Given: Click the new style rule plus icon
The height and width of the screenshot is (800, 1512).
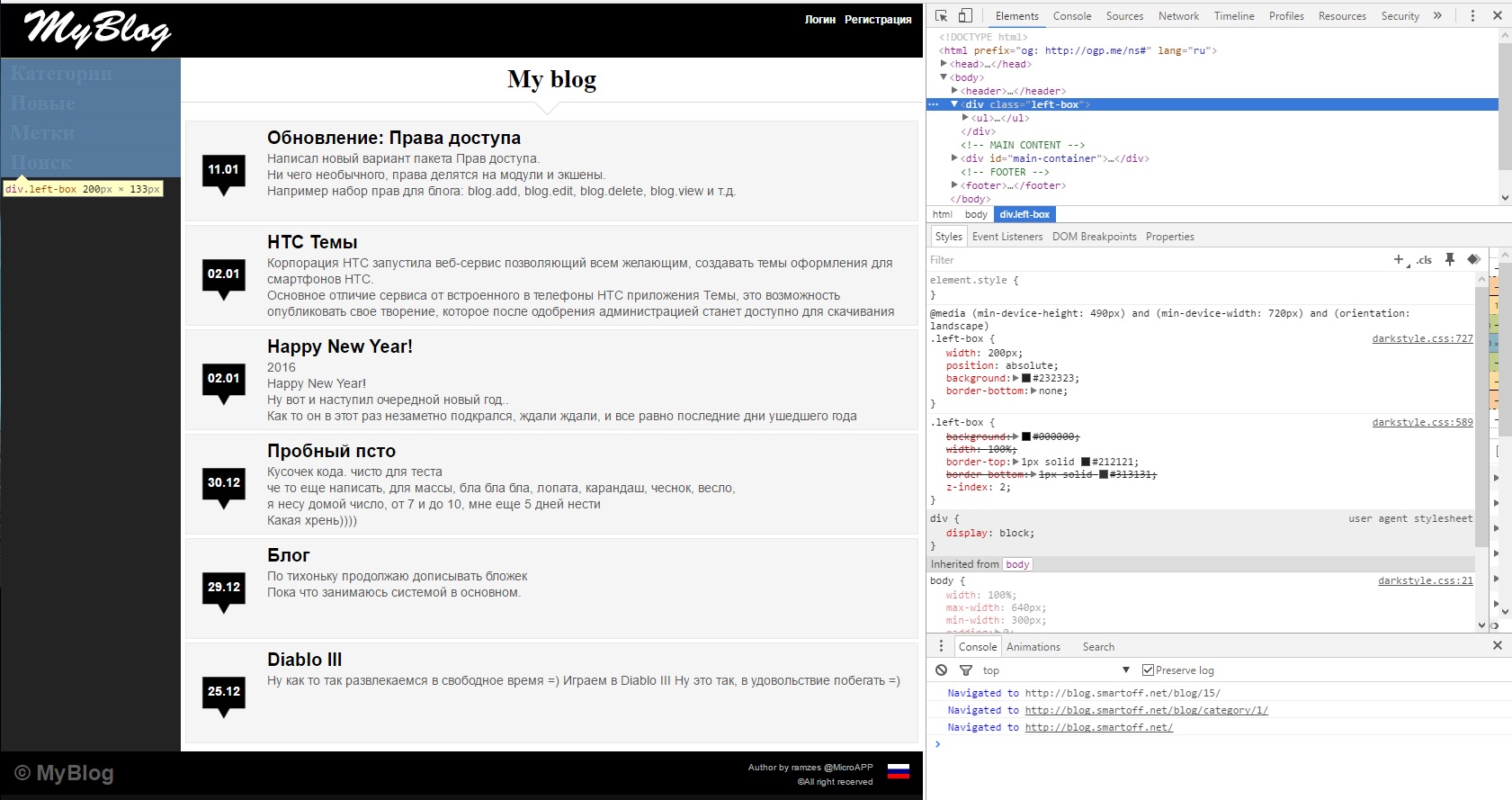Looking at the screenshot, I should pyautogui.click(x=1399, y=260).
